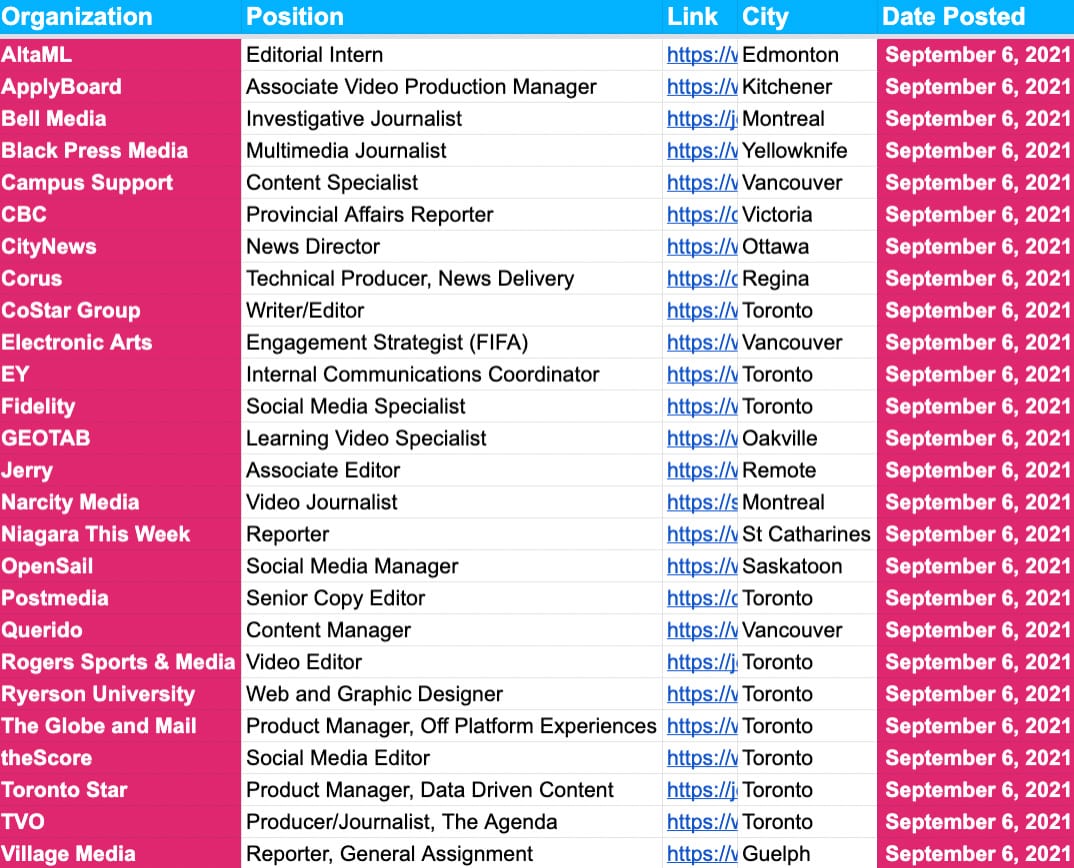Select the Rogers Sports & Media cell
This screenshot has width=1074, height=868.
tap(118, 662)
